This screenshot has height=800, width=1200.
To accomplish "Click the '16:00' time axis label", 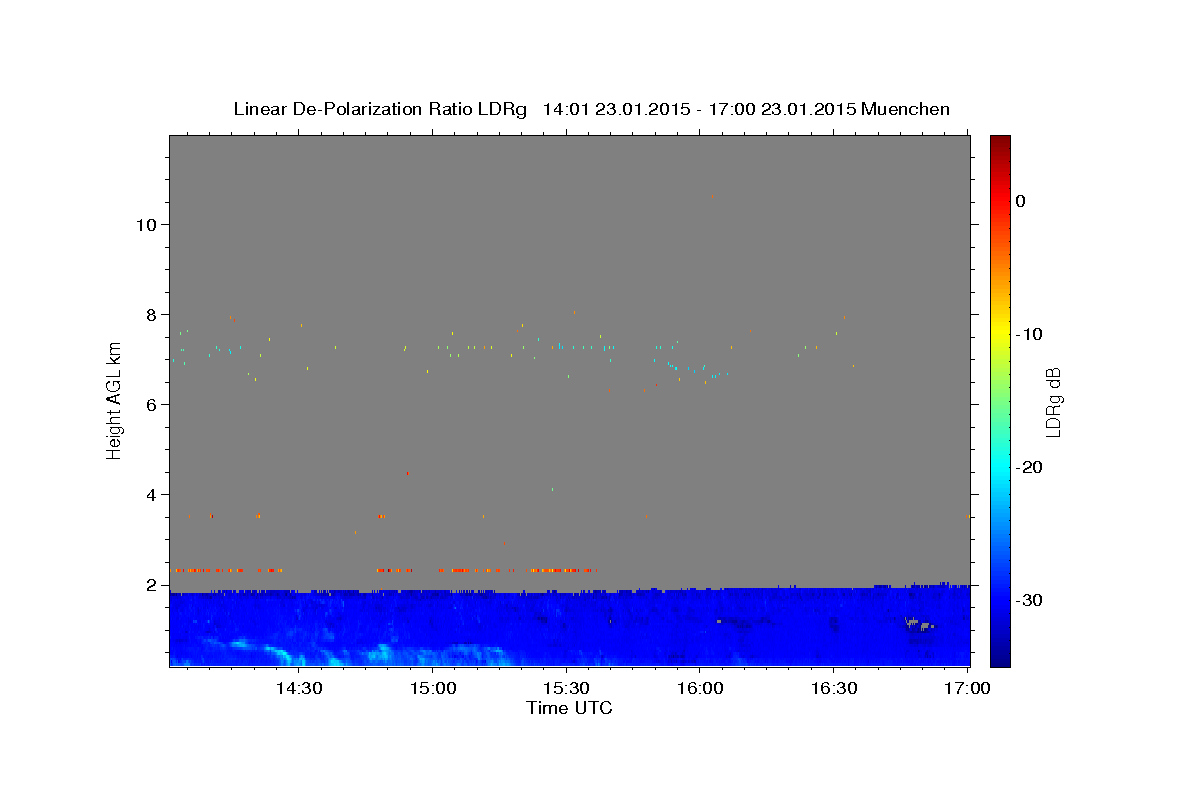I will coord(700,688).
